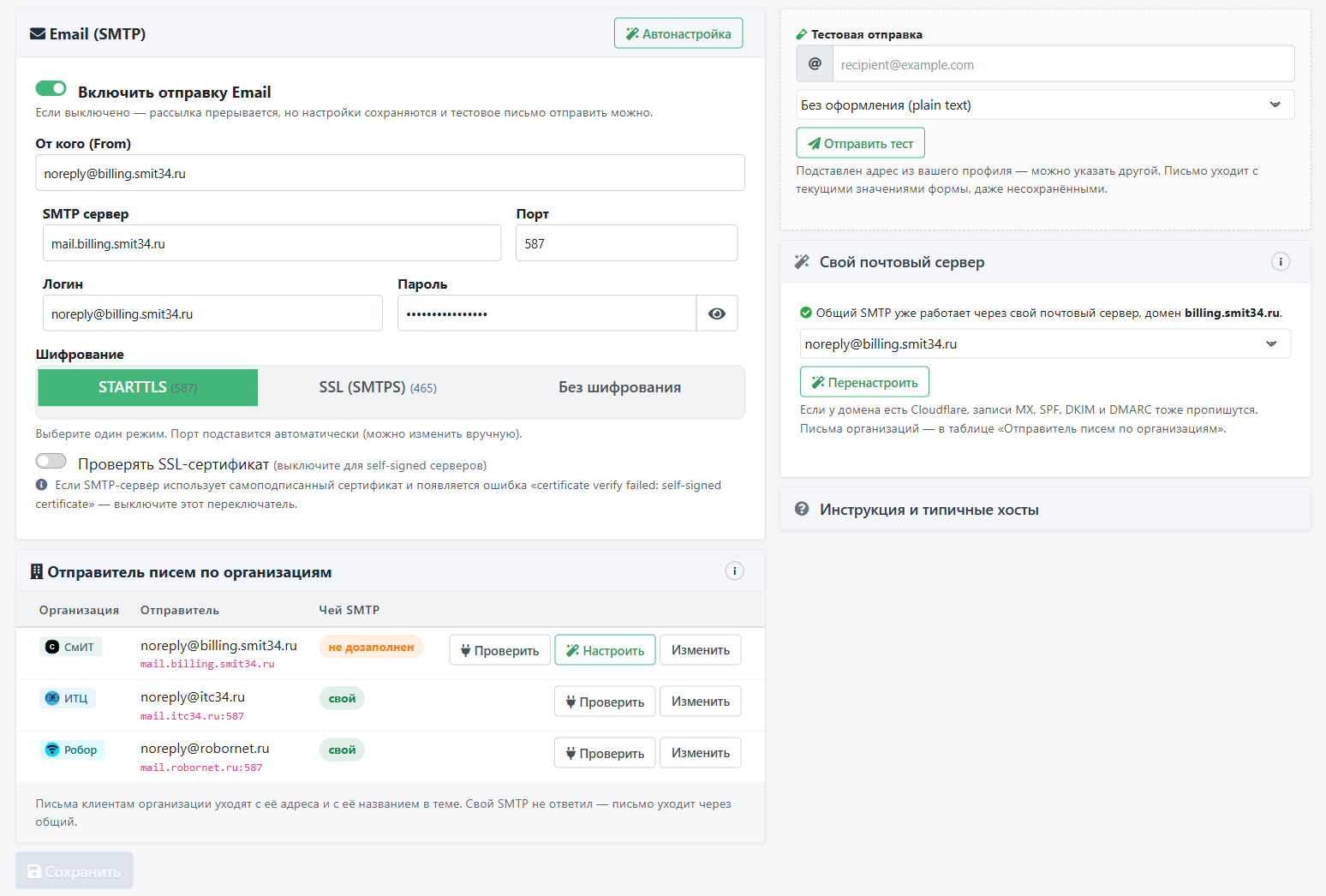Click the Логин input field
Screen dimensions: 1326x896
(x=212, y=314)
